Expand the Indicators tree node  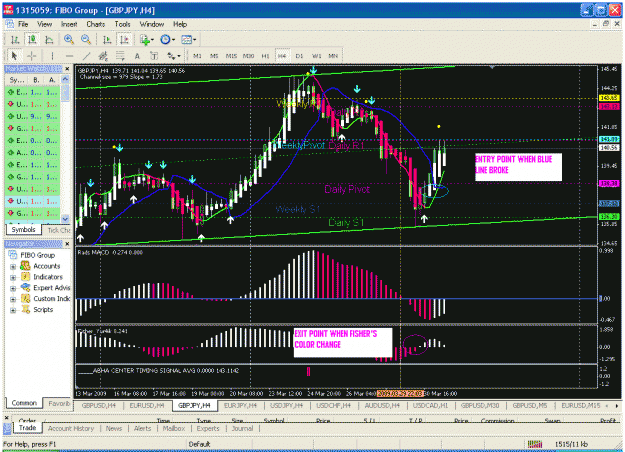pos(13,277)
